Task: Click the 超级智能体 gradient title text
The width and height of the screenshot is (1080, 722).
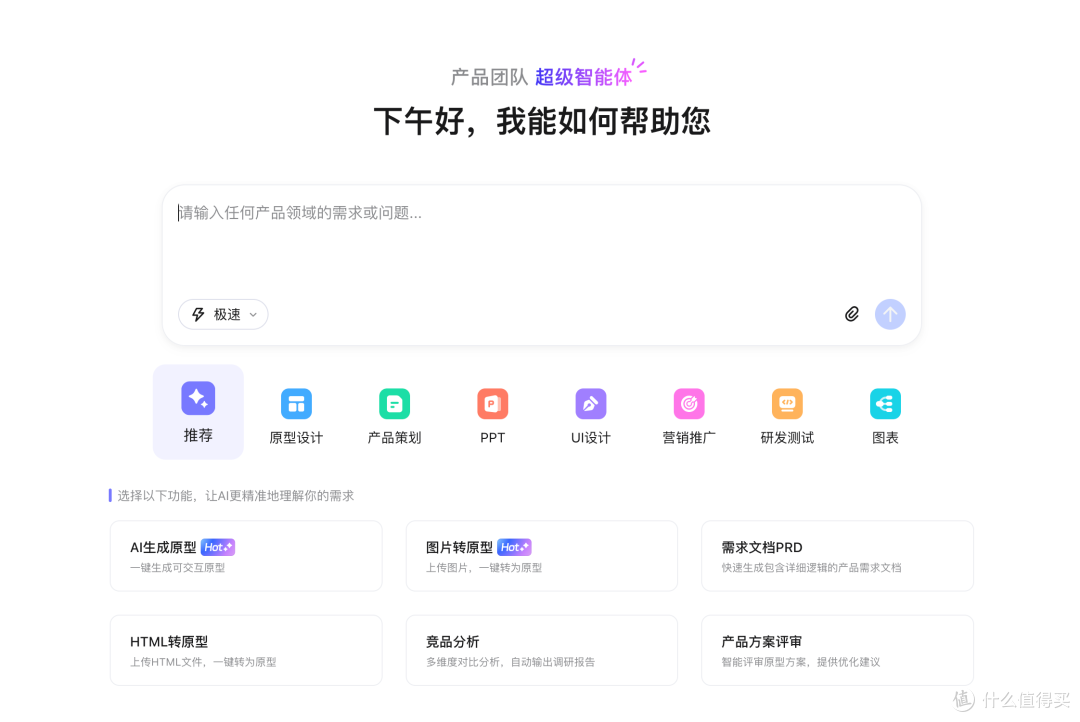Action: pos(583,77)
